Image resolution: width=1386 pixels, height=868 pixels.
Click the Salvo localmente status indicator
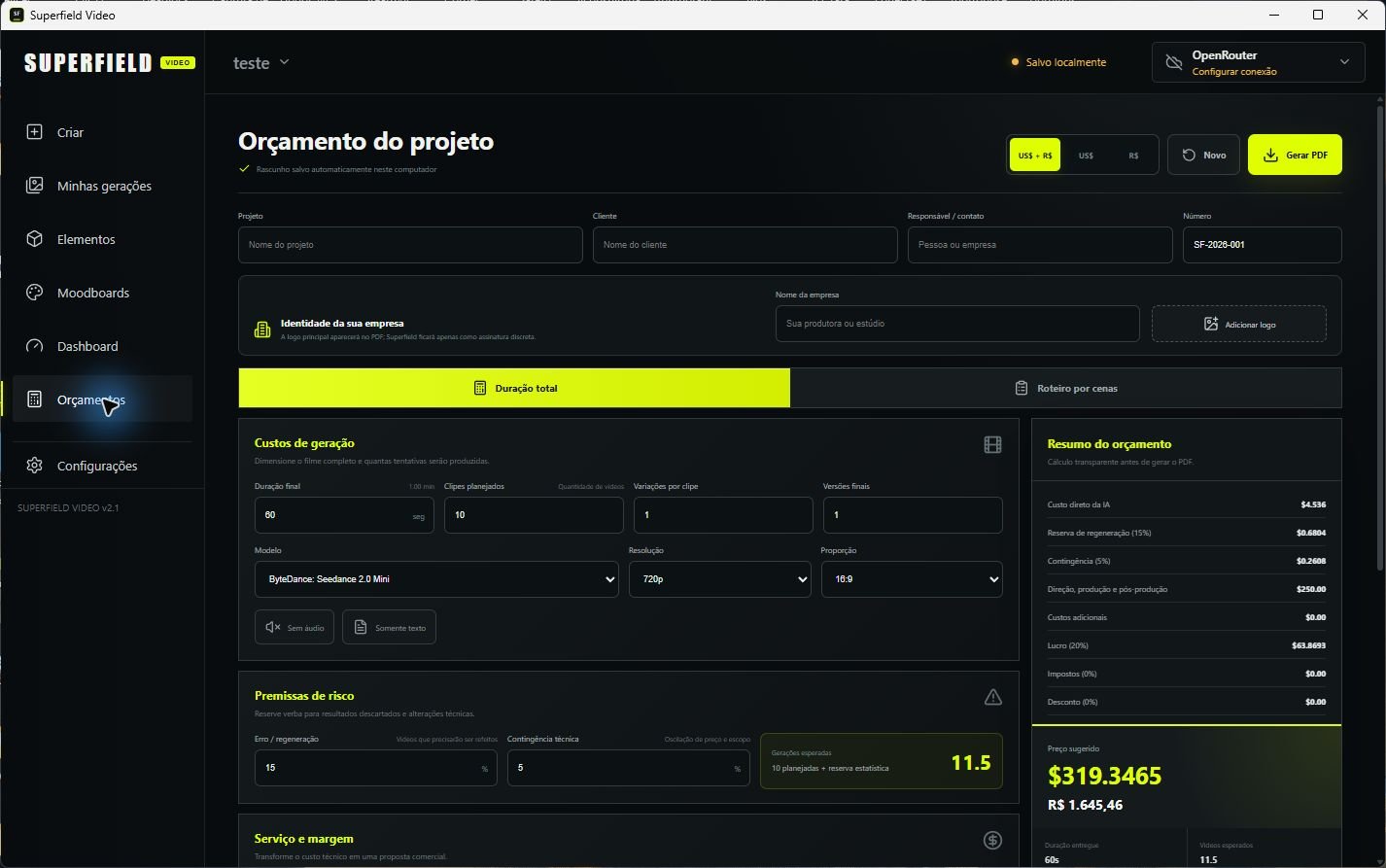click(x=1058, y=62)
